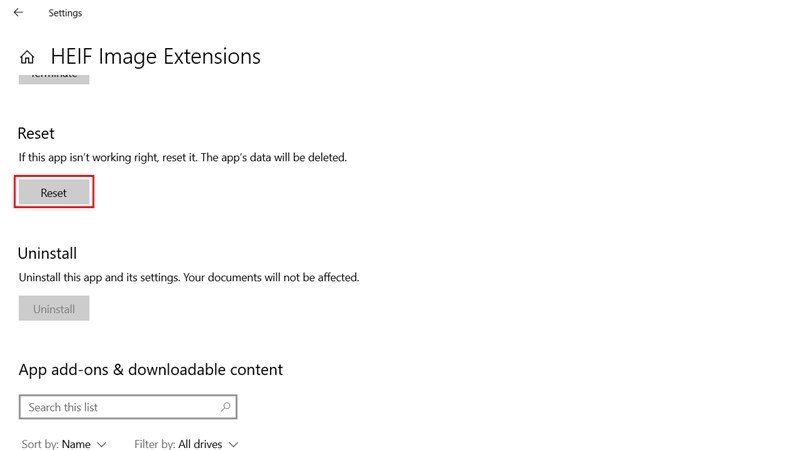This screenshot has height=450, width=800.
Task: Go to Settings home via house icon
Action: coord(27,57)
